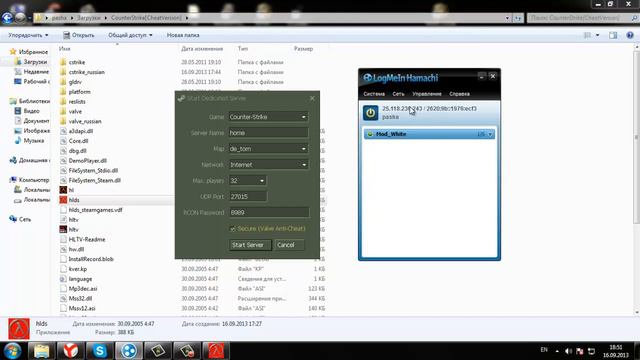Click the hltv application icon
Screen dimensions: 640x360
point(63,230)
